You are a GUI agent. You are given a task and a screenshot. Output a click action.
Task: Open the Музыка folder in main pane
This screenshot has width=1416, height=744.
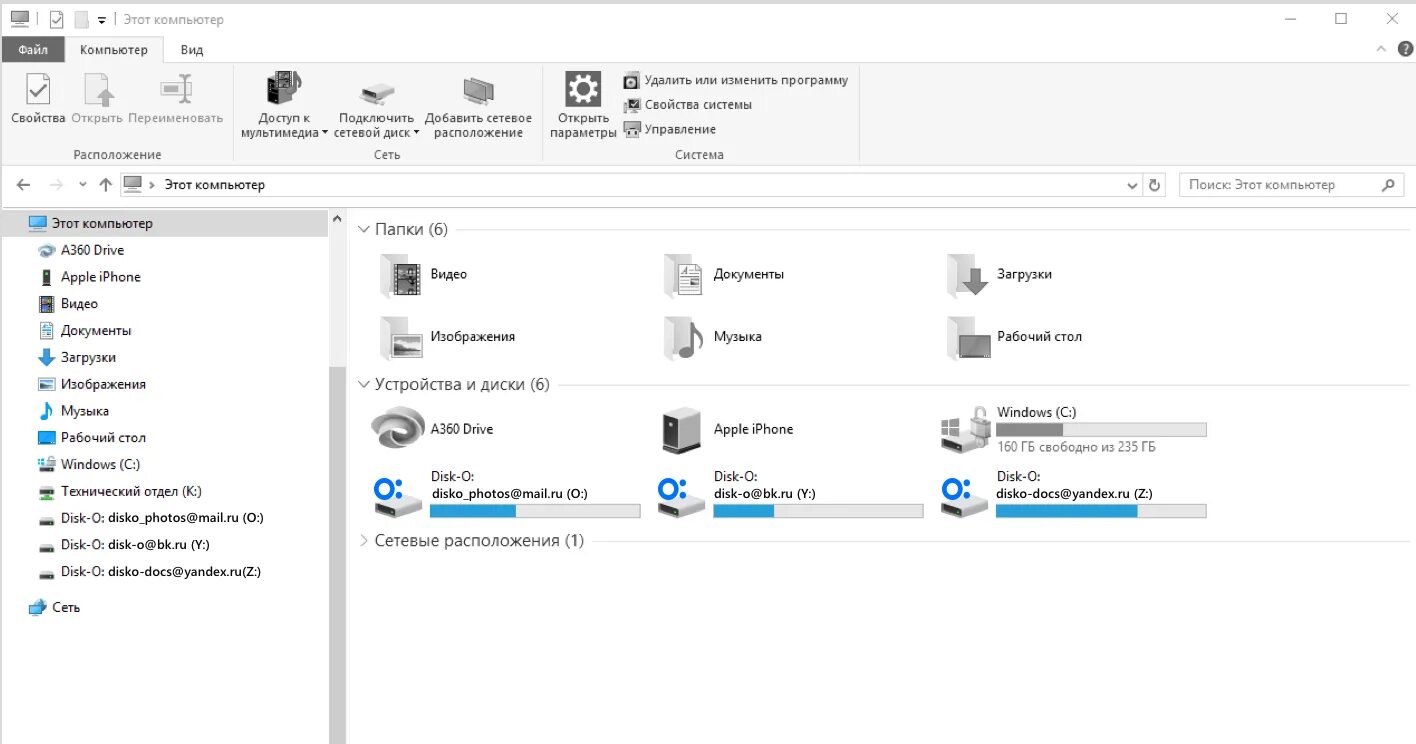[713, 338]
